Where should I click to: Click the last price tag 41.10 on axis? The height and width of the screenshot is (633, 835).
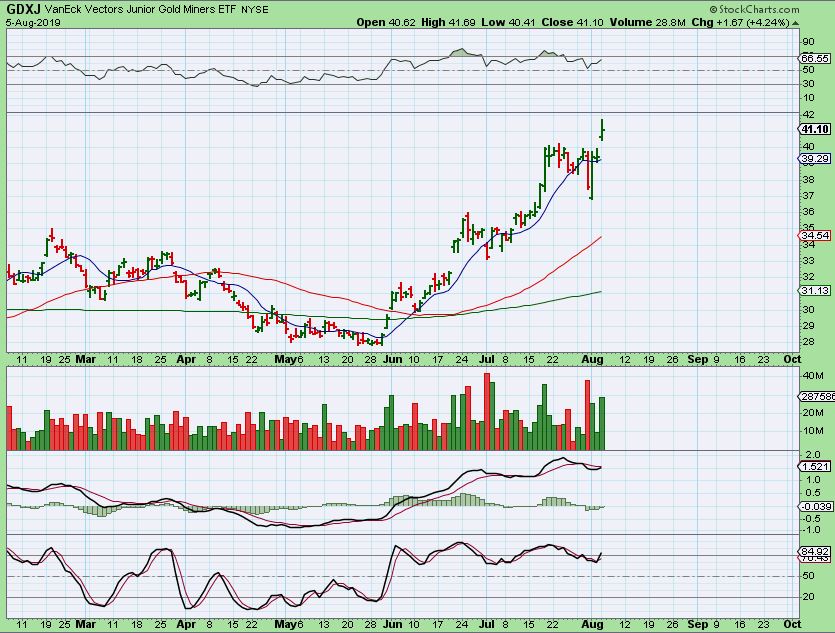point(814,129)
